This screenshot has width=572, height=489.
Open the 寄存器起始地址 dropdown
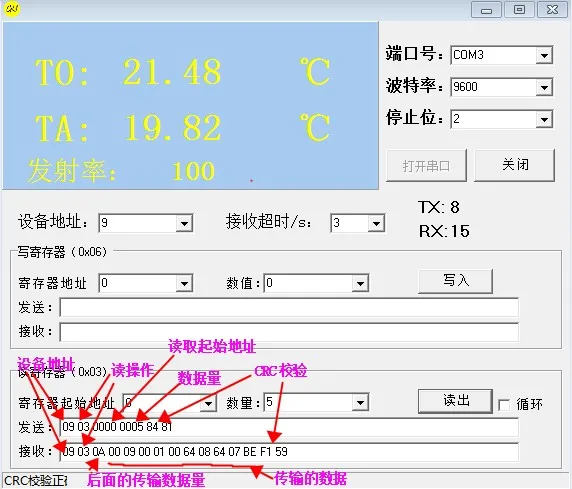coord(208,403)
